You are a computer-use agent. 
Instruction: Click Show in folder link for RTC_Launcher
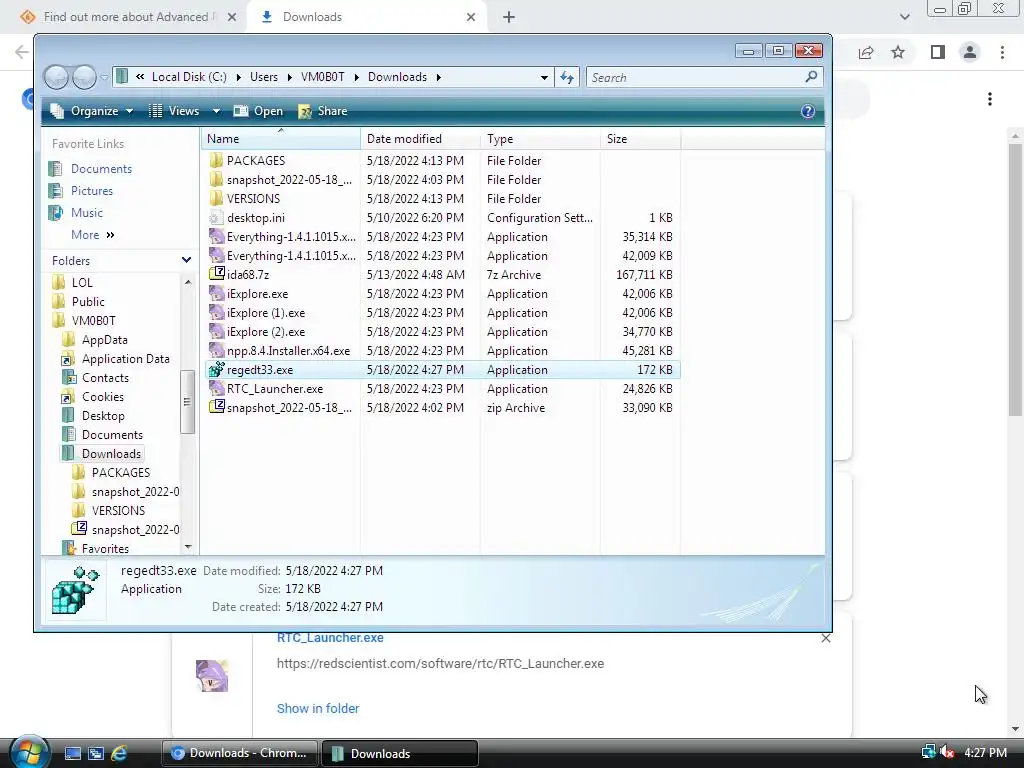[x=318, y=709]
